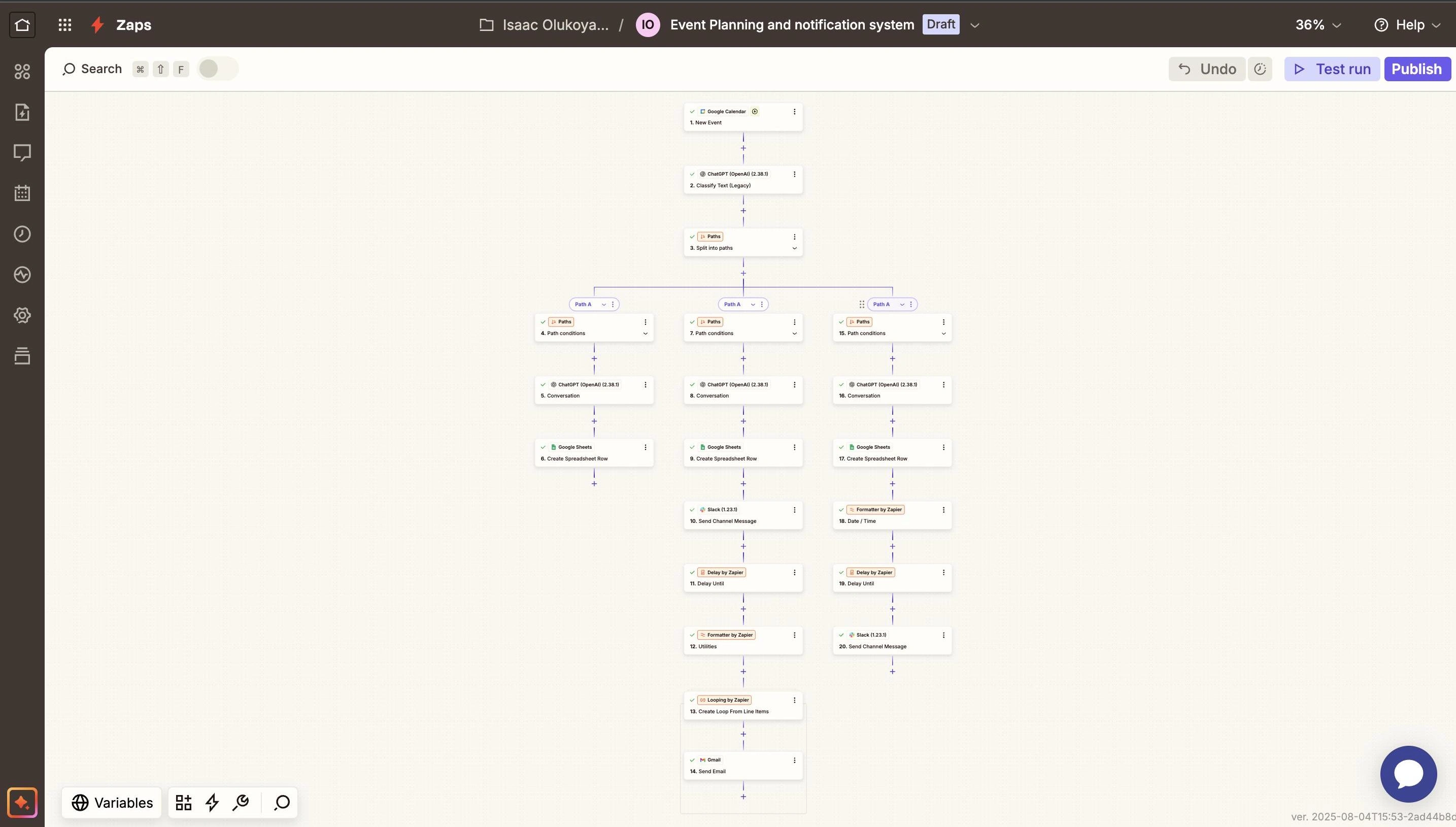Screen dimensions: 1456x827
Task: Select step 1 New Event card
Action: [743, 117]
